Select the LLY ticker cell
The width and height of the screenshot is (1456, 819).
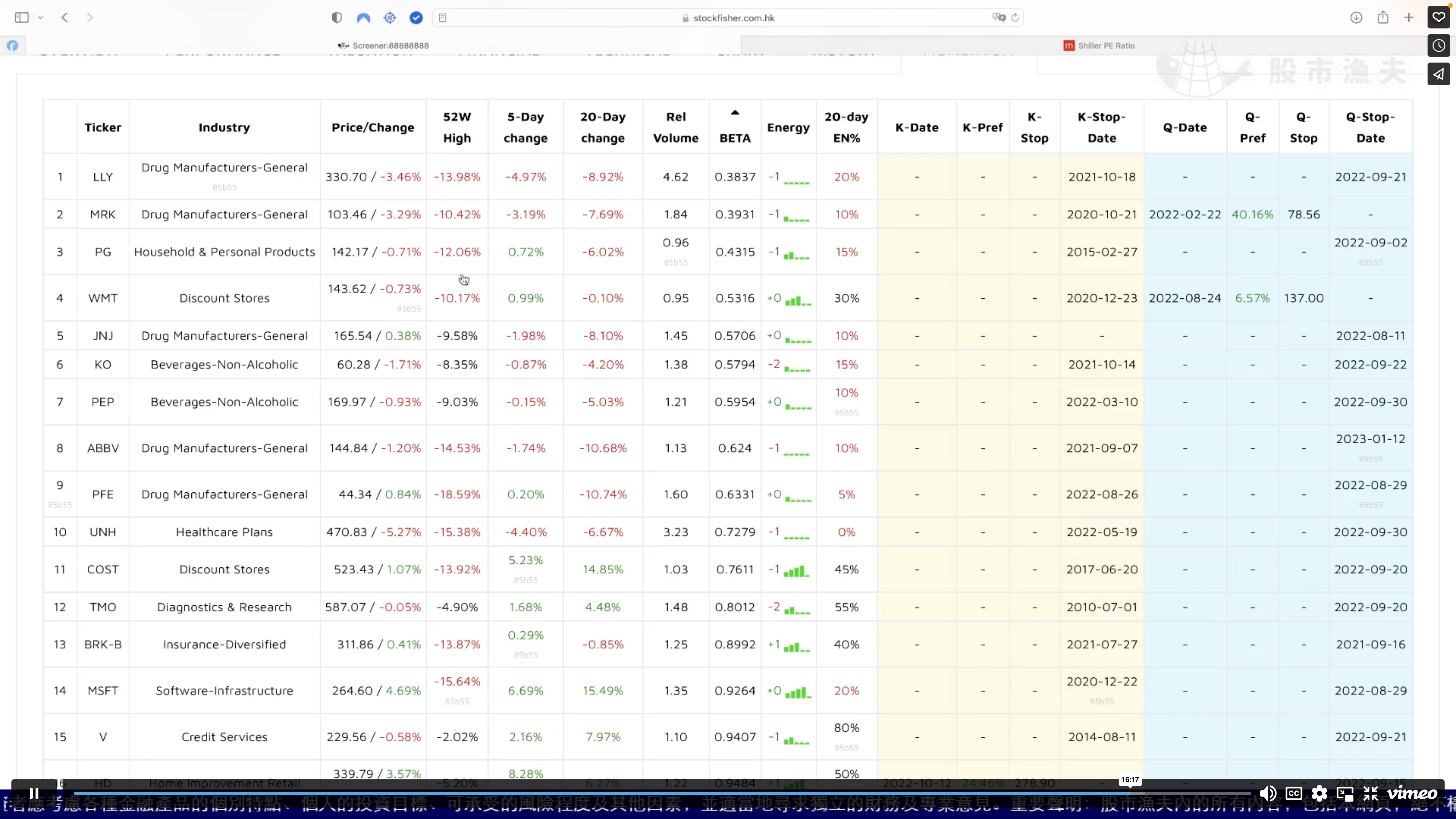pyautogui.click(x=103, y=177)
